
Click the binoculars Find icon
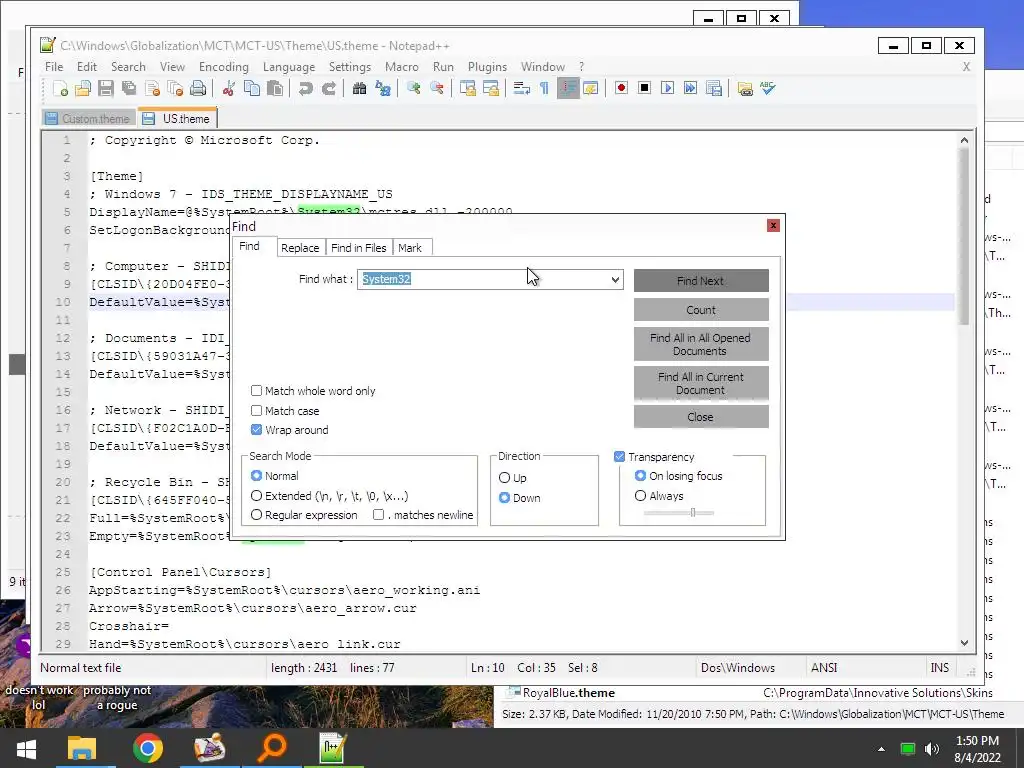tap(359, 88)
